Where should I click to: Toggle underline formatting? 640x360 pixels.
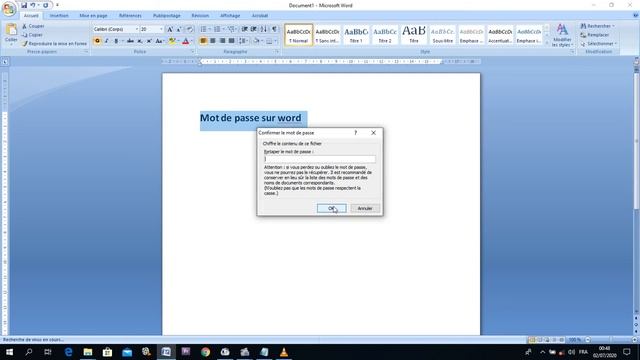[x=116, y=41]
